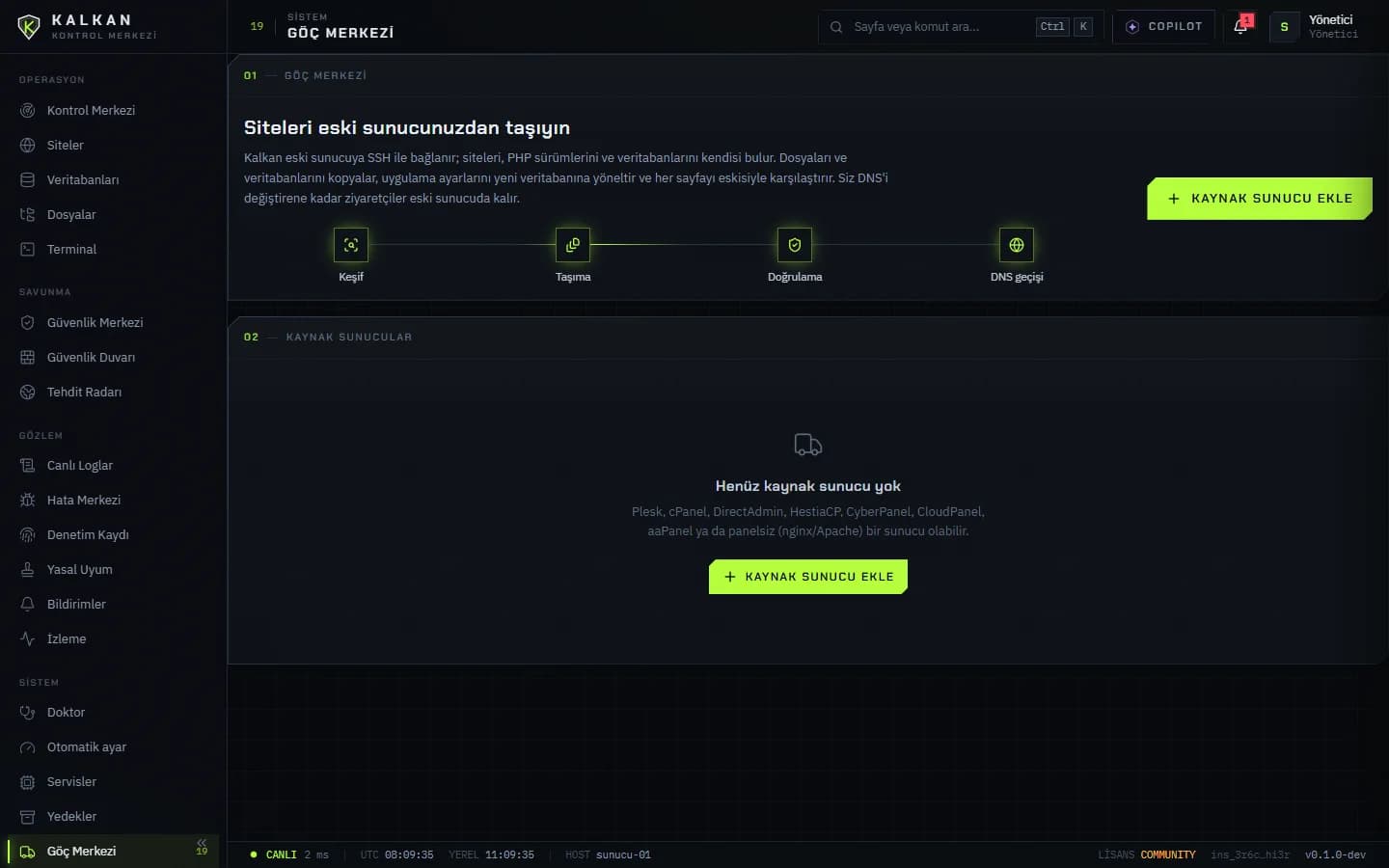Open Kontrol Merkezi in sidebar

tap(113, 110)
